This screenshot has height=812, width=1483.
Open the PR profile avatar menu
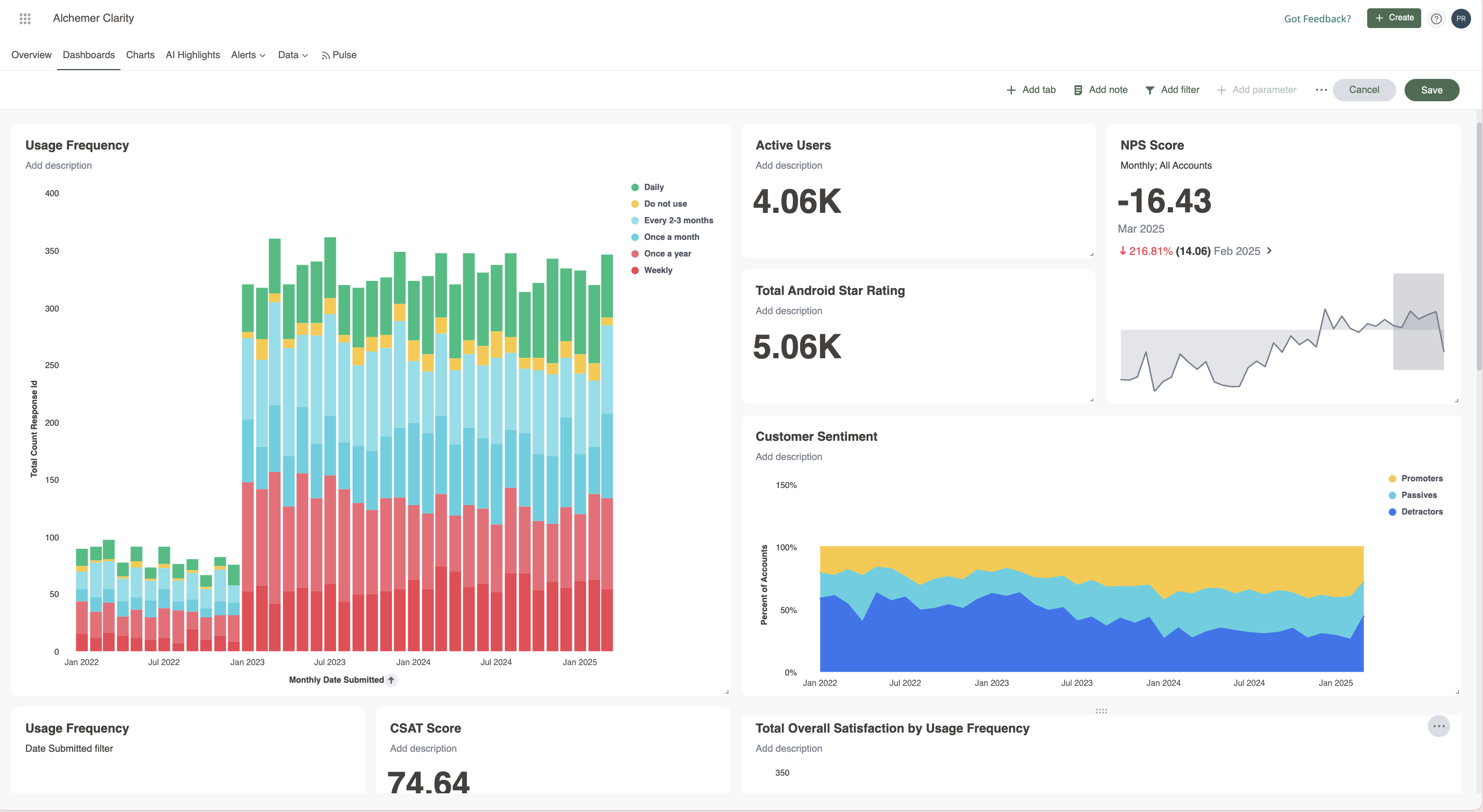pos(1461,18)
